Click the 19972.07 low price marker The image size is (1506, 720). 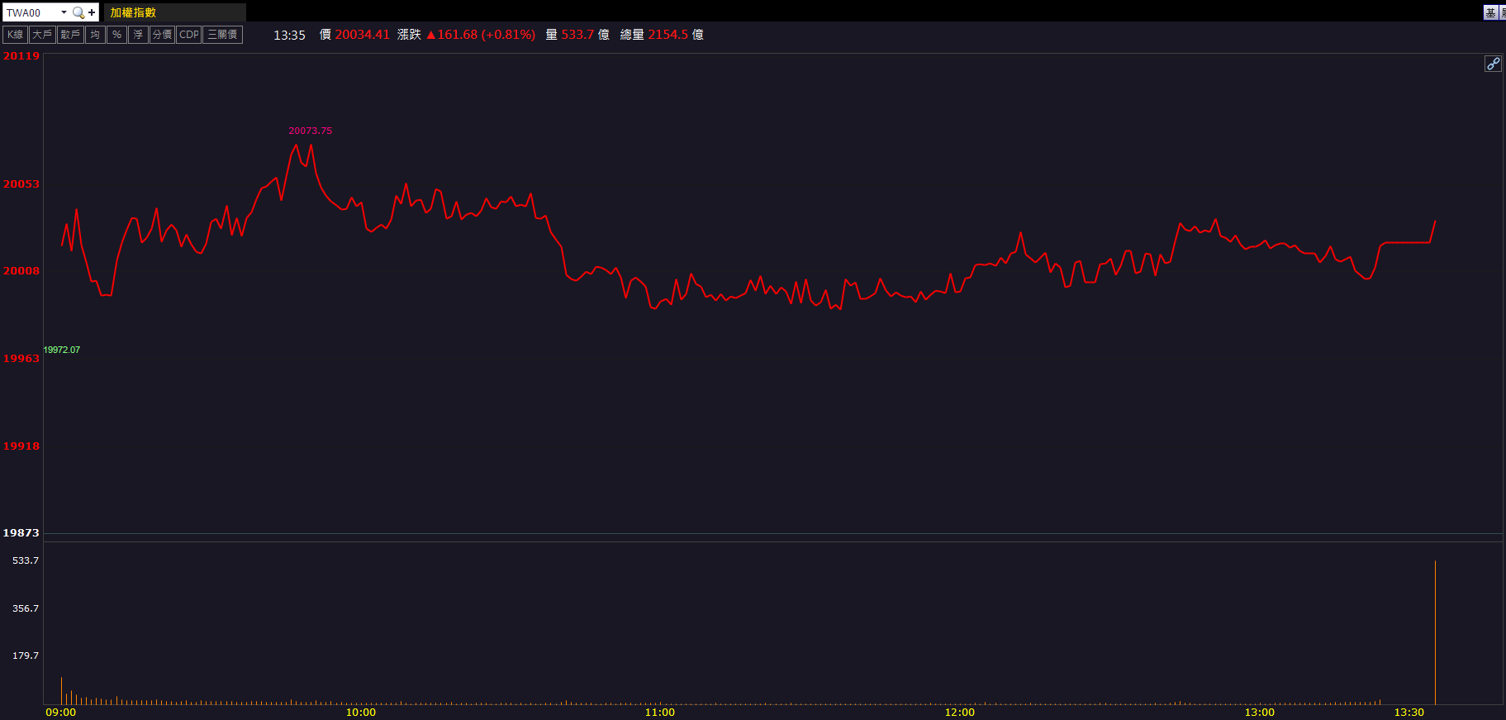[x=62, y=350]
